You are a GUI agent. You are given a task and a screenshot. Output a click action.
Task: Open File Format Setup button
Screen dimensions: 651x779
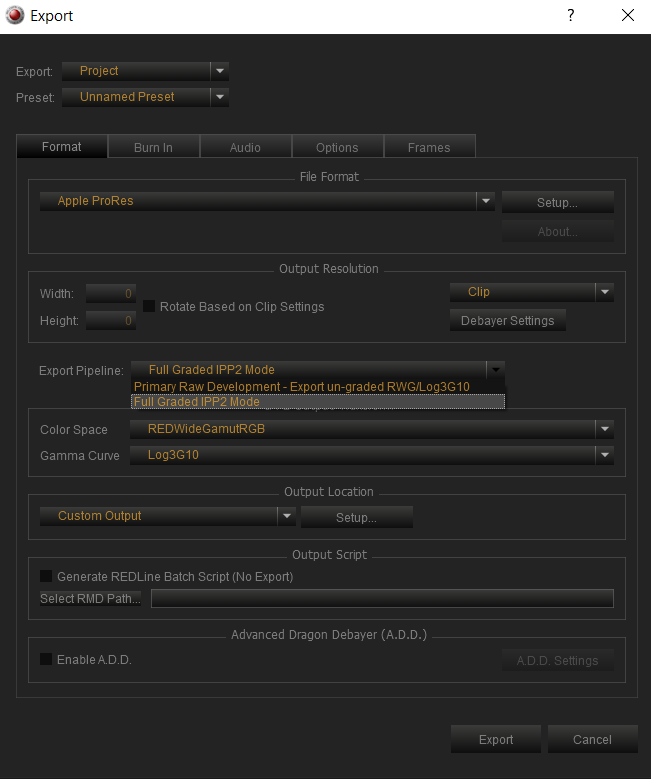558,202
